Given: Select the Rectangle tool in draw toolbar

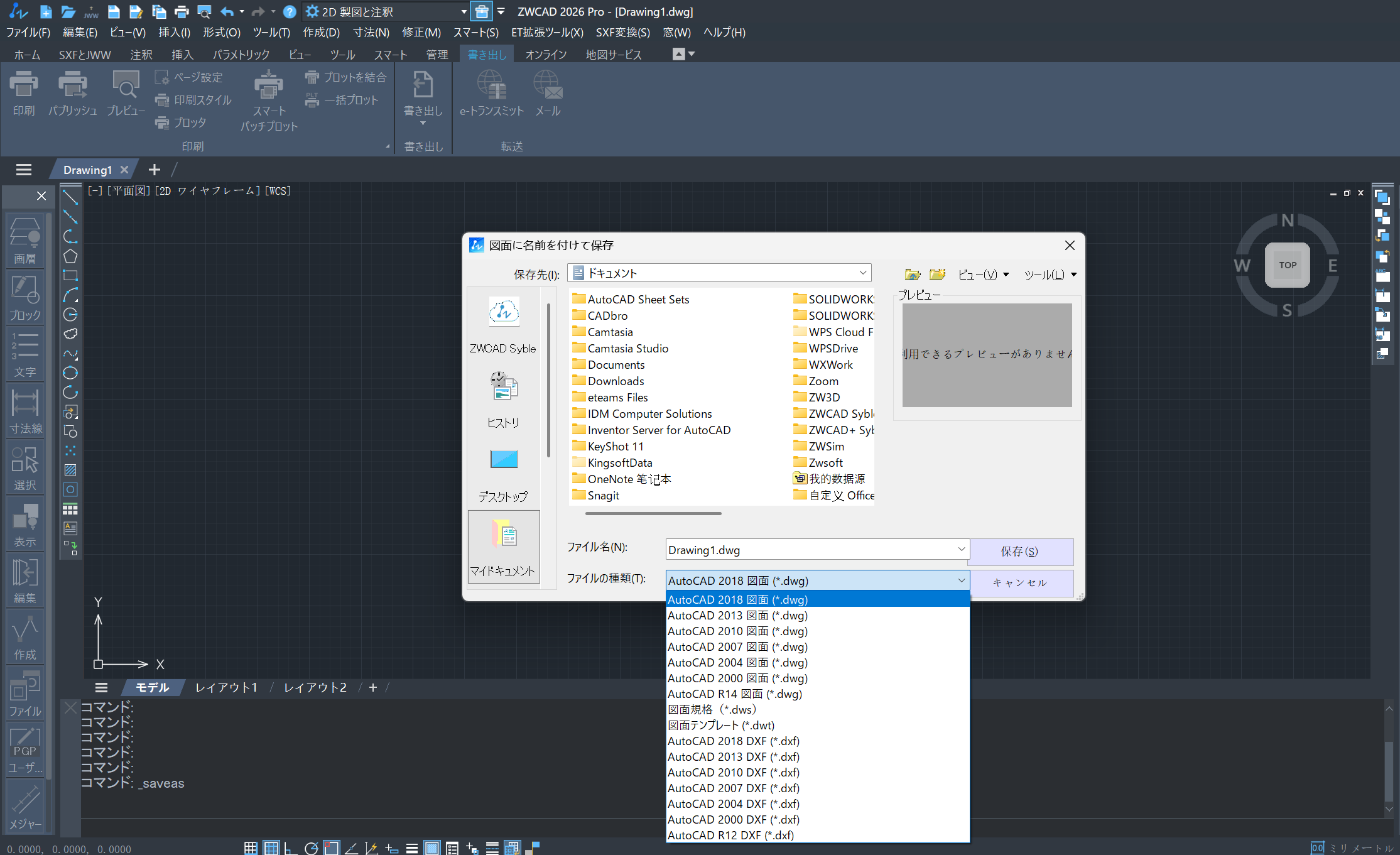Looking at the screenshot, I should point(70,276).
